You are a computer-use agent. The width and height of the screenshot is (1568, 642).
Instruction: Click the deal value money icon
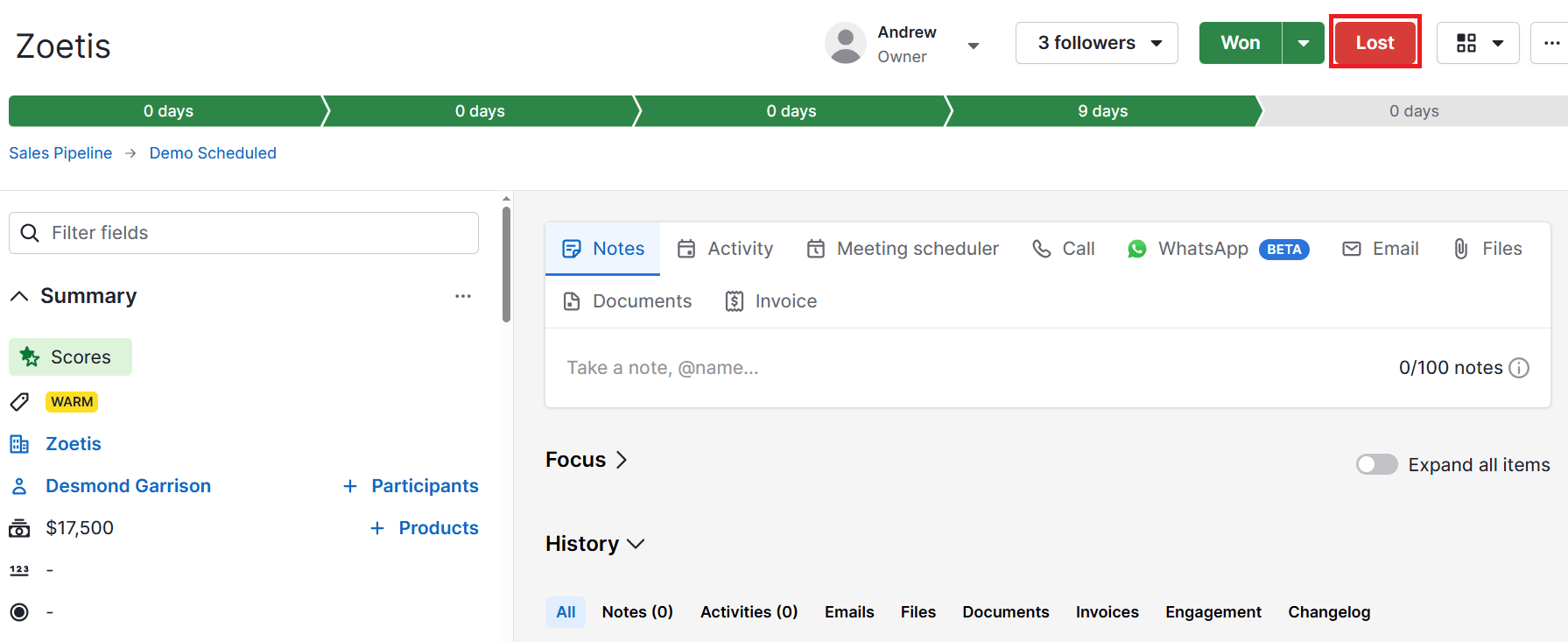click(x=19, y=528)
